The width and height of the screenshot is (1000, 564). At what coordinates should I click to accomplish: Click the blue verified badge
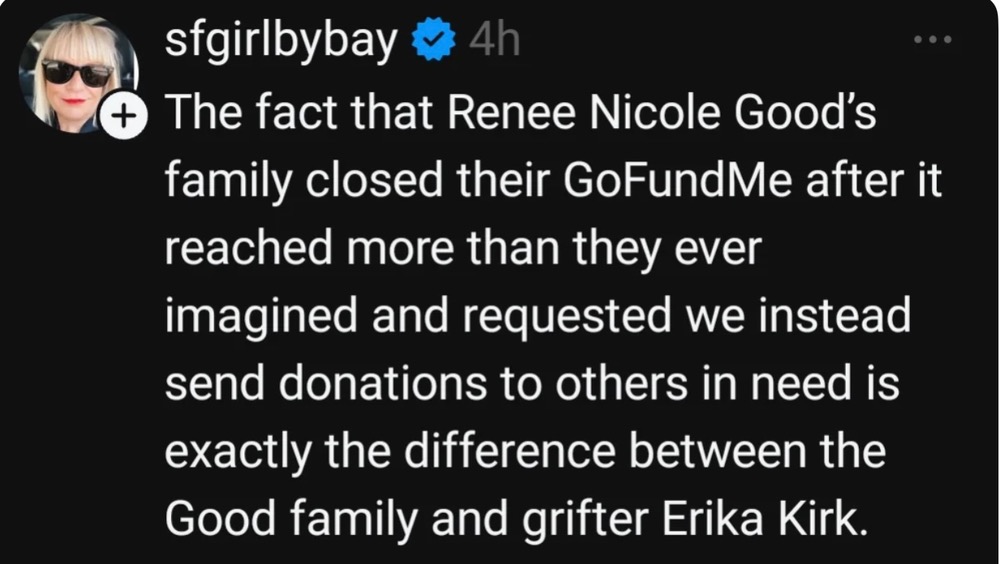(434, 42)
